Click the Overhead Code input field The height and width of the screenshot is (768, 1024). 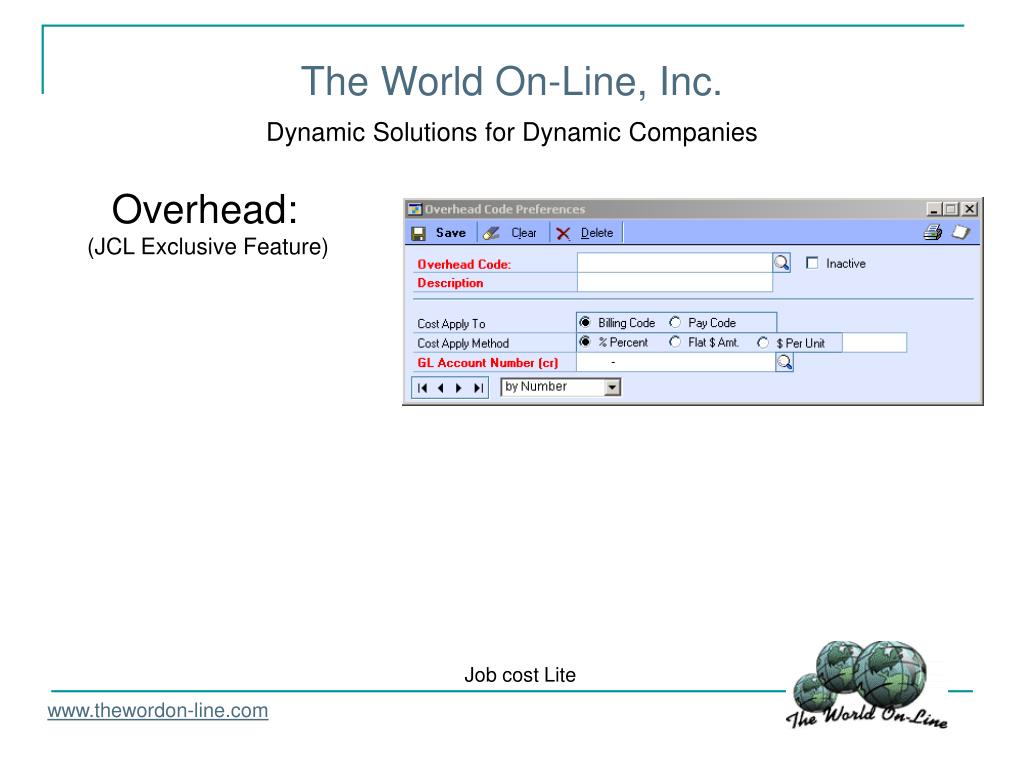click(675, 263)
